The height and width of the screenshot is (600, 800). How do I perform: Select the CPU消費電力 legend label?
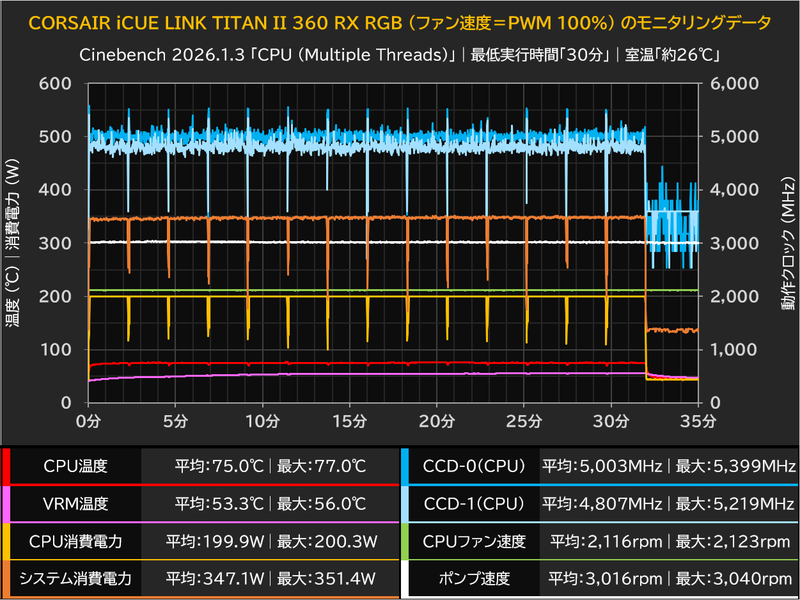[76, 541]
